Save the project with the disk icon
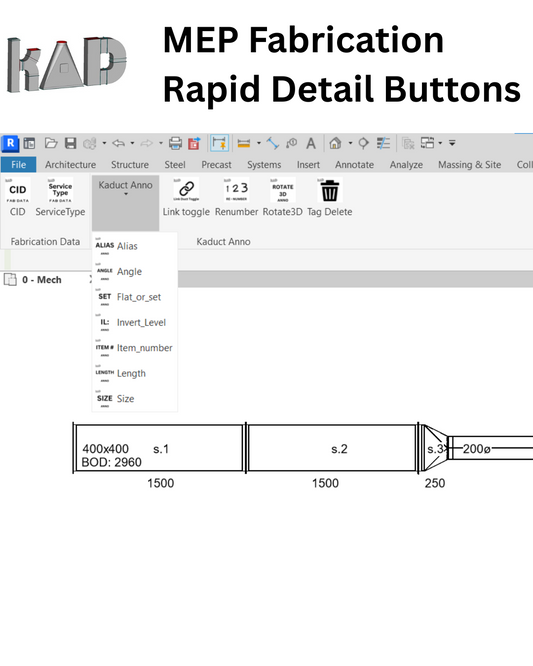 pyautogui.click(x=70, y=143)
